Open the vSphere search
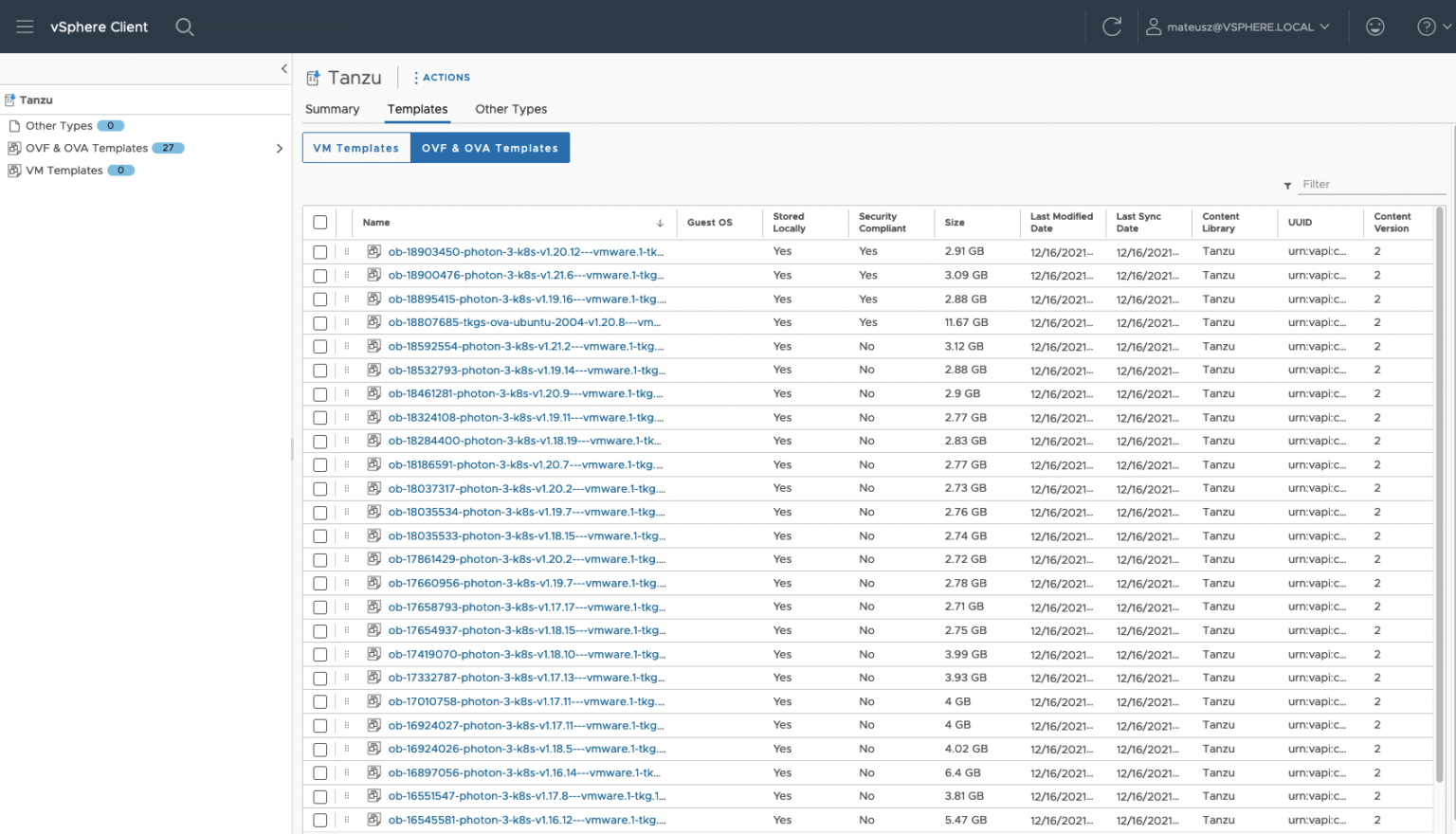1456x834 pixels. click(x=185, y=27)
